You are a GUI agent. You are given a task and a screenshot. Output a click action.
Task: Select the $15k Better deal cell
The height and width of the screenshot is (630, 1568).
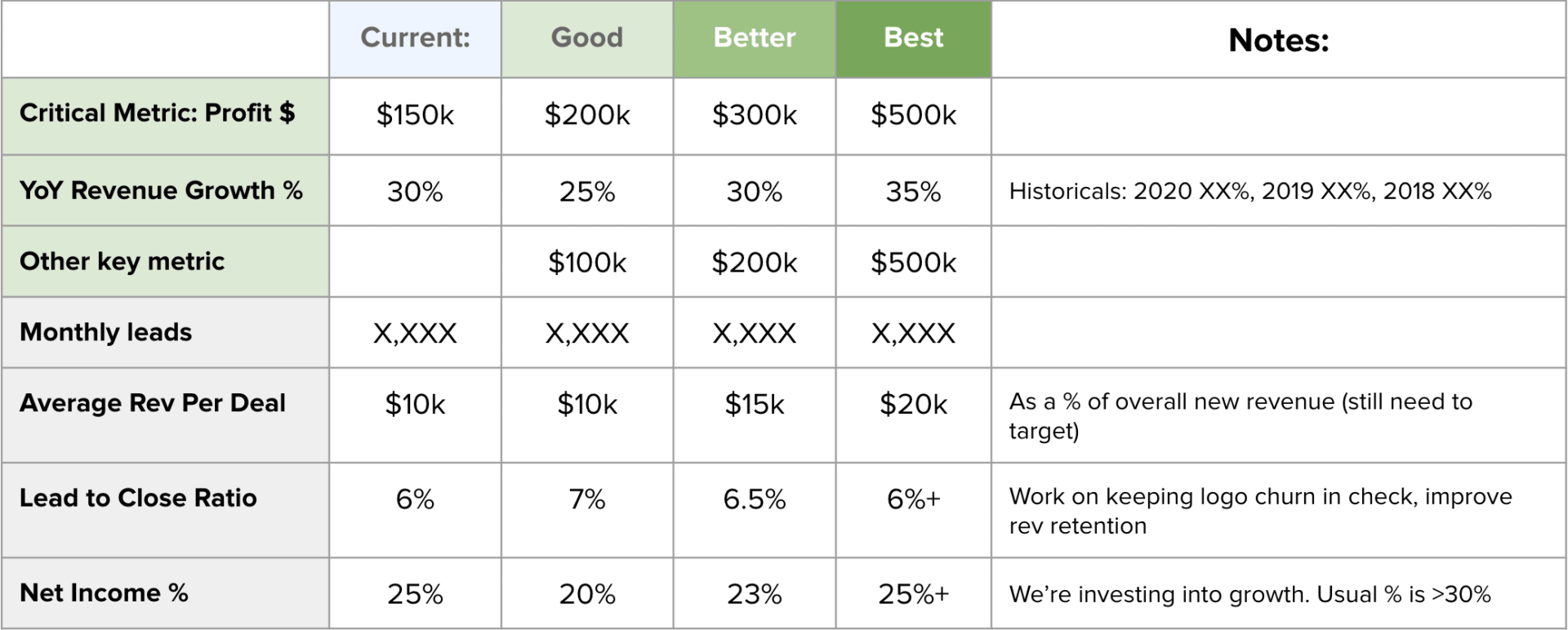click(x=754, y=404)
